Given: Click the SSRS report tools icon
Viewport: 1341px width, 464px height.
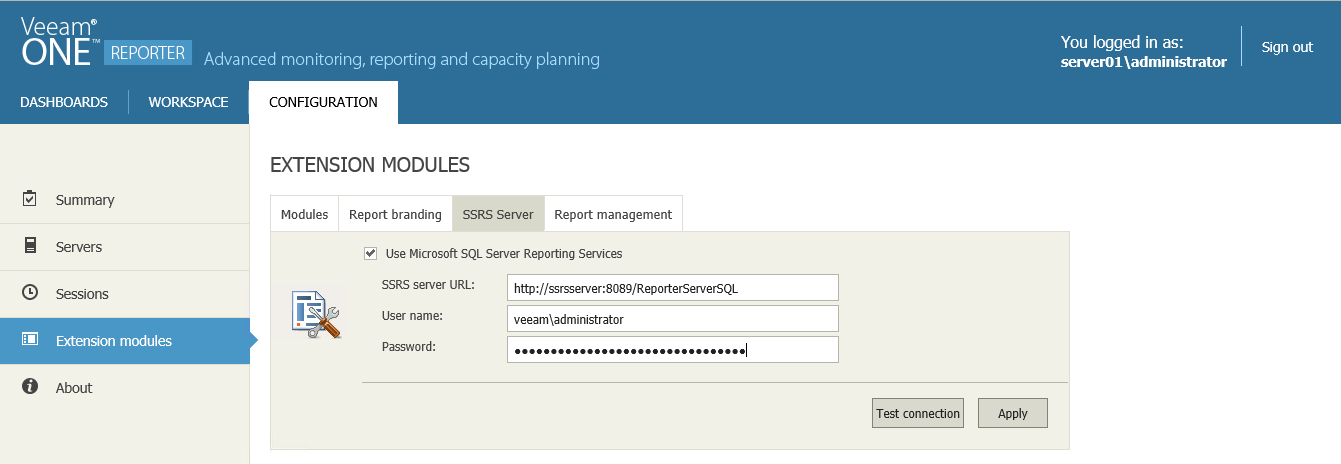Looking at the screenshot, I should coord(316,315).
